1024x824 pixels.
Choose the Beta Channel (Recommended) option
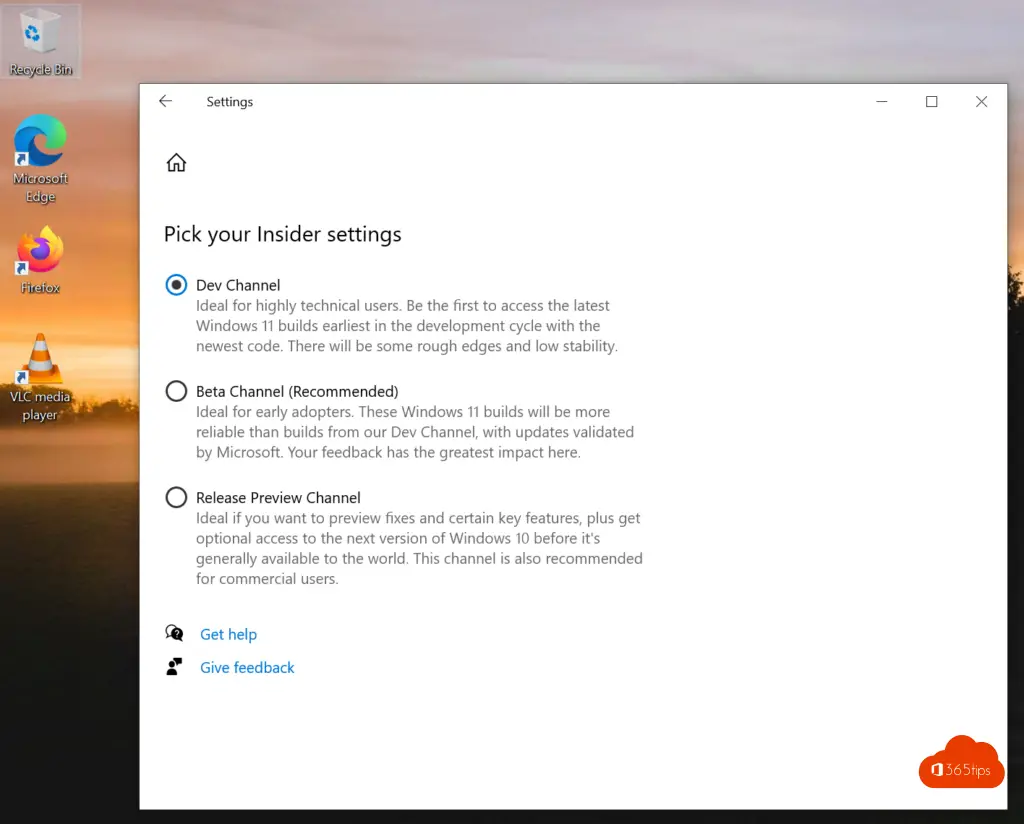pos(176,391)
